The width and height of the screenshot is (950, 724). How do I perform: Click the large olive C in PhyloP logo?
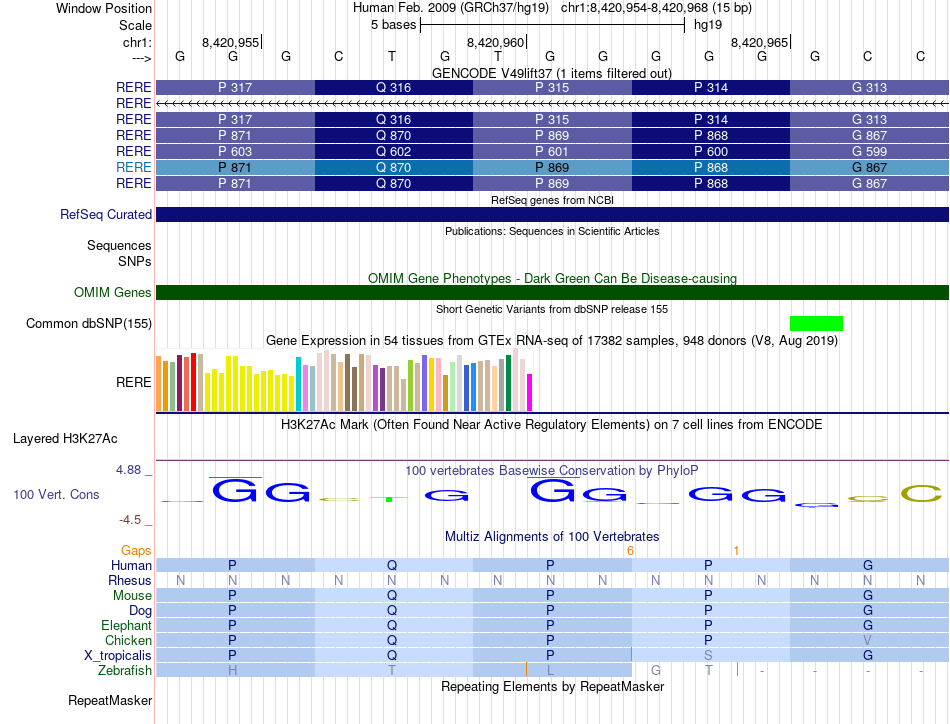[921, 494]
